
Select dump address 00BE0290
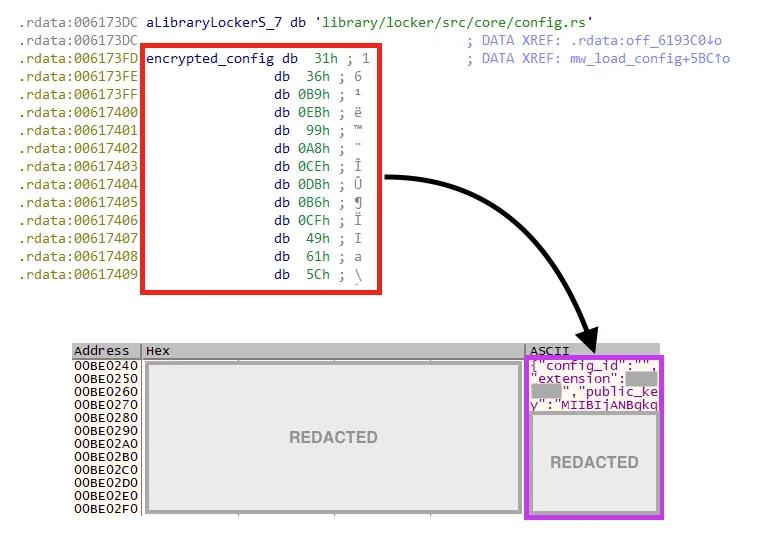pyautogui.click(x=106, y=431)
